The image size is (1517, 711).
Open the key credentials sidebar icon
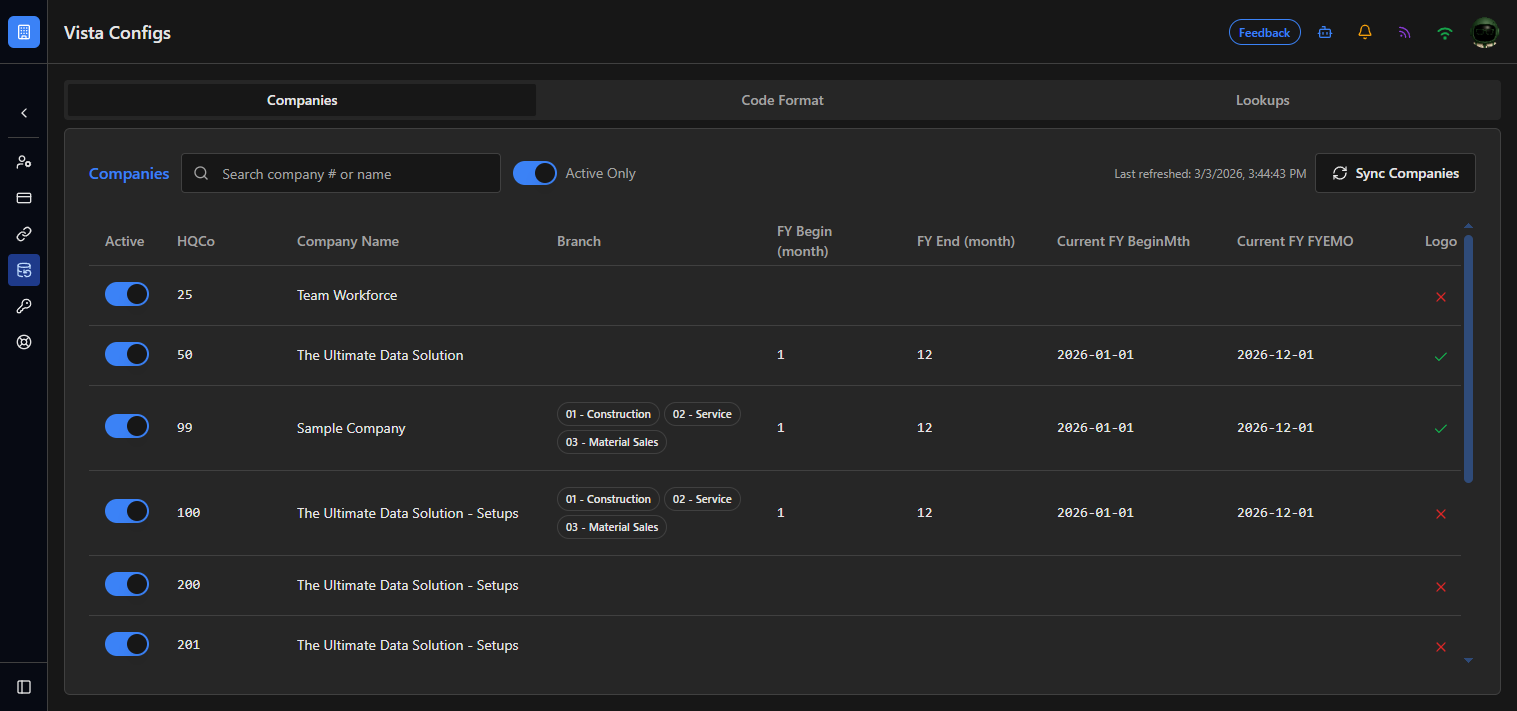(24, 306)
